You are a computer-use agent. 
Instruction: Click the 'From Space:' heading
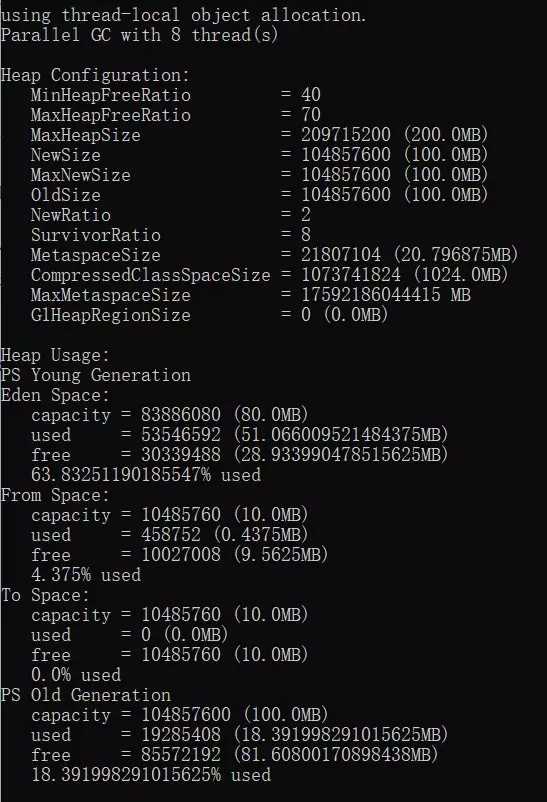pyautogui.click(x=55, y=496)
